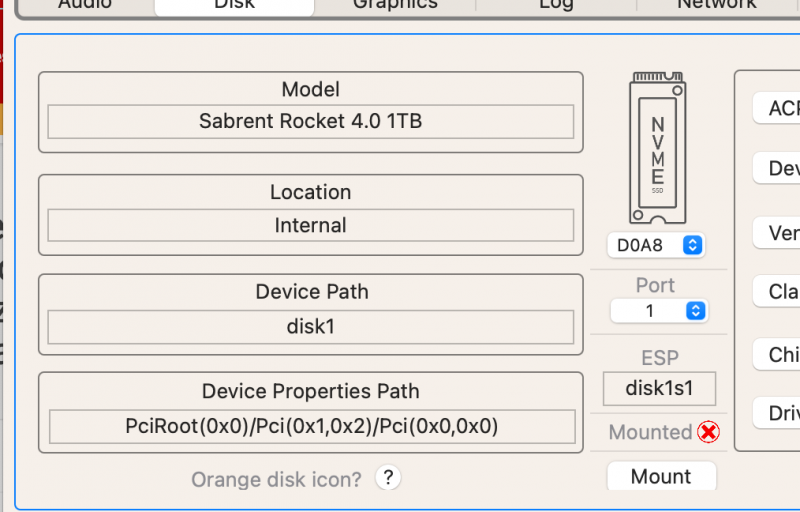Viewport: 800px width, 512px height.
Task: Click the partially visible Chi button
Action: (778, 354)
